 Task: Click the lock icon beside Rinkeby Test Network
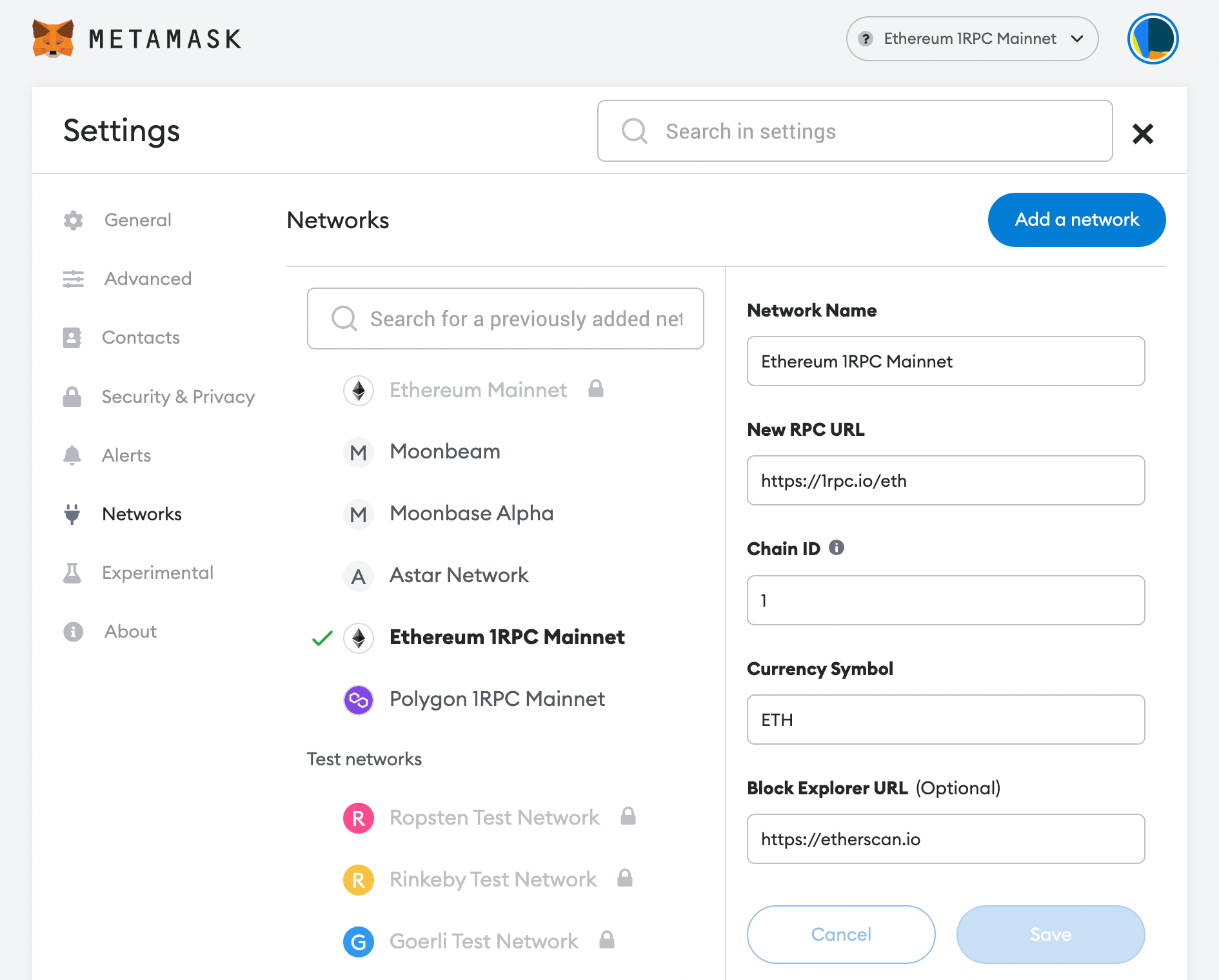[x=625, y=877]
